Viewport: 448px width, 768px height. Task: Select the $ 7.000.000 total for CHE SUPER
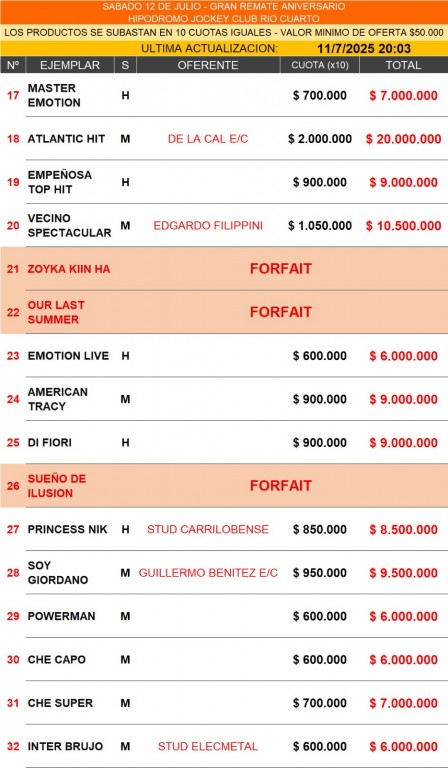coord(403,703)
